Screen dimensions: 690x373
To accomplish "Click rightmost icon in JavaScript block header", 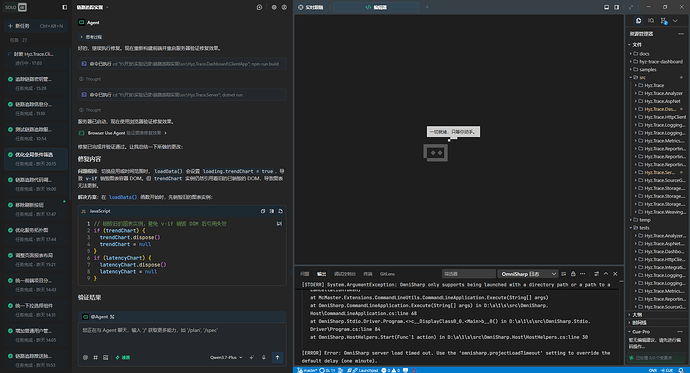I will 280,211.
